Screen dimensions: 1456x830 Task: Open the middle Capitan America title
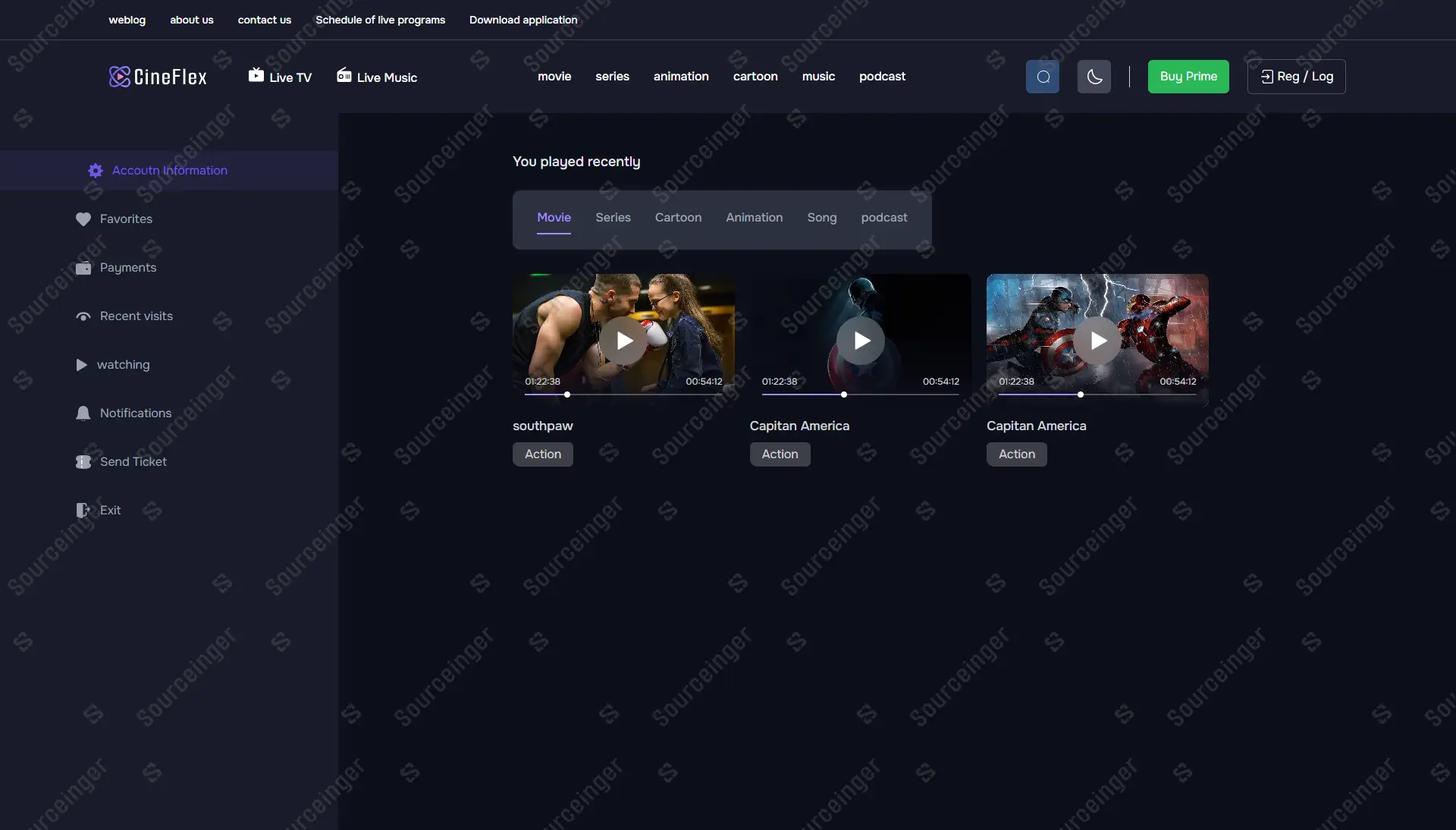(x=799, y=426)
